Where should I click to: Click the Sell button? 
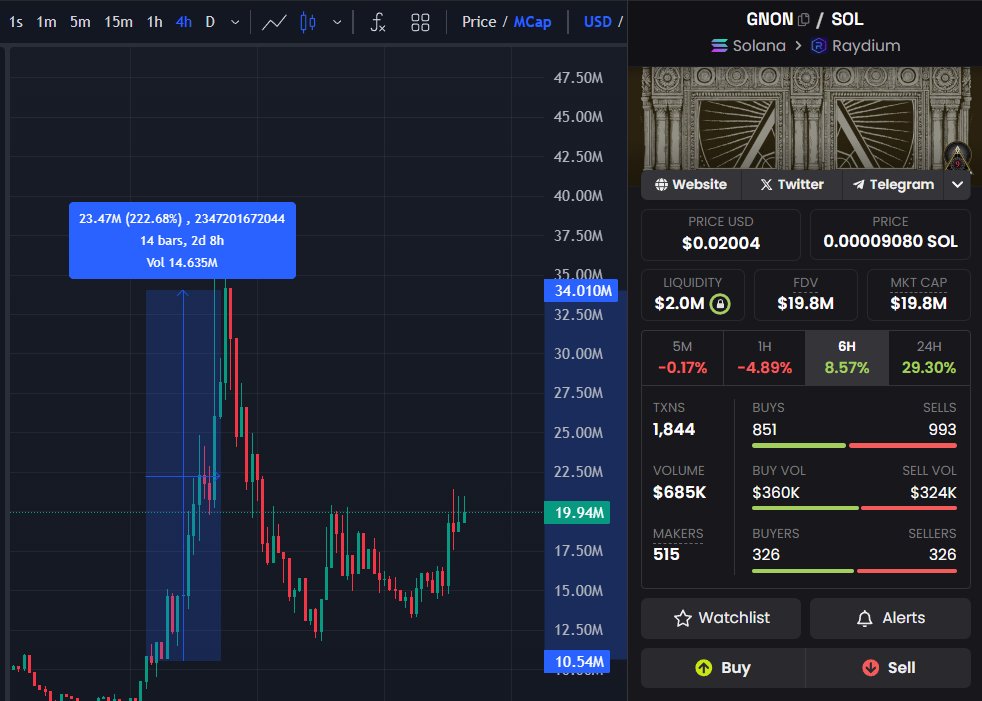pos(888,668)
